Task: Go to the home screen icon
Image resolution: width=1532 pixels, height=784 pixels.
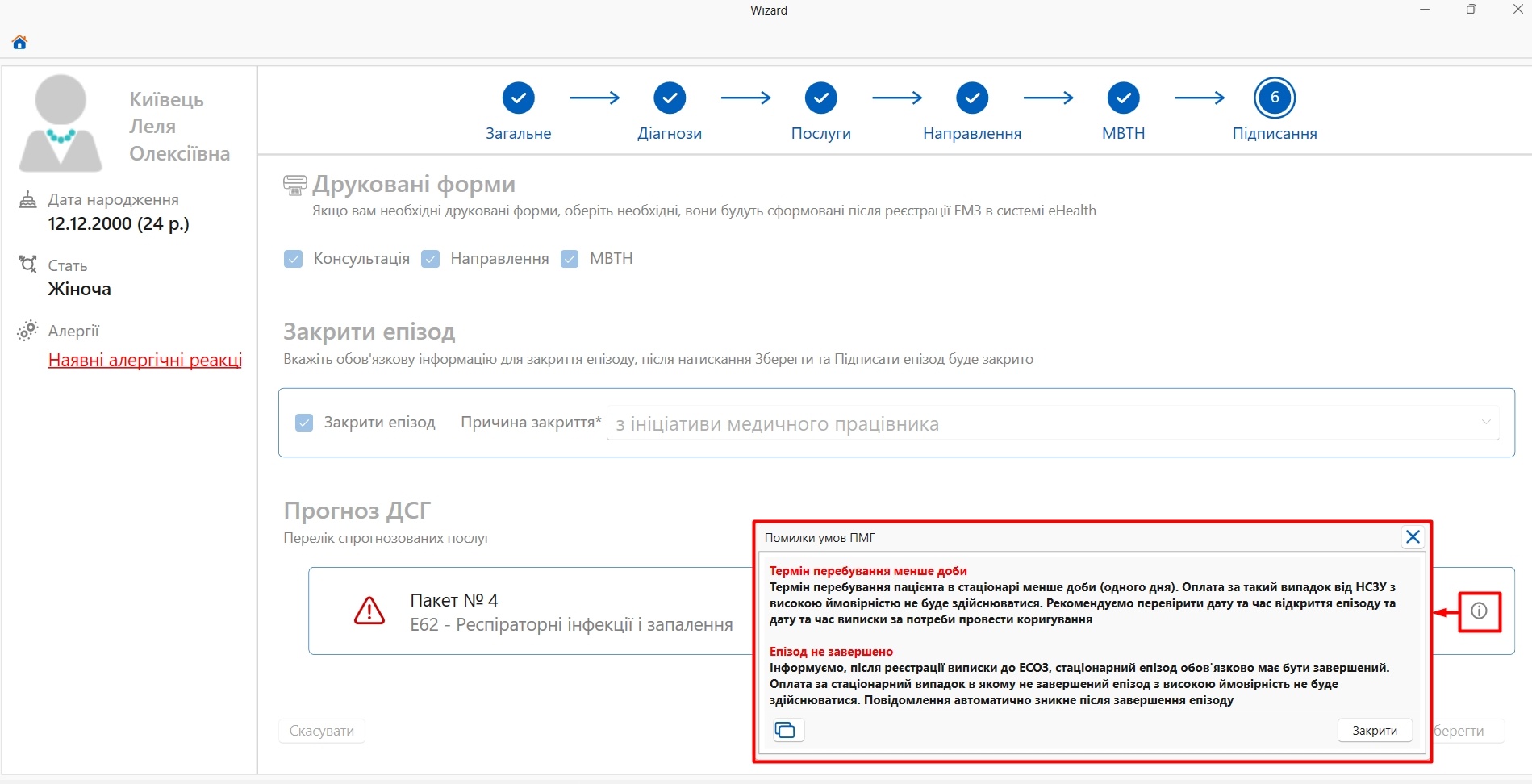Action: [x=19, y=42]
